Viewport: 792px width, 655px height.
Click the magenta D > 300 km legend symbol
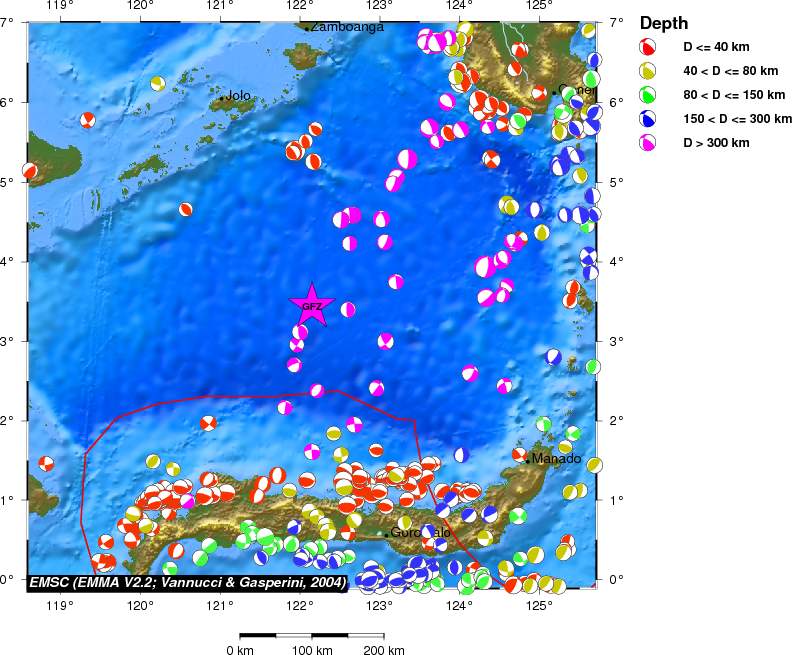649,143
